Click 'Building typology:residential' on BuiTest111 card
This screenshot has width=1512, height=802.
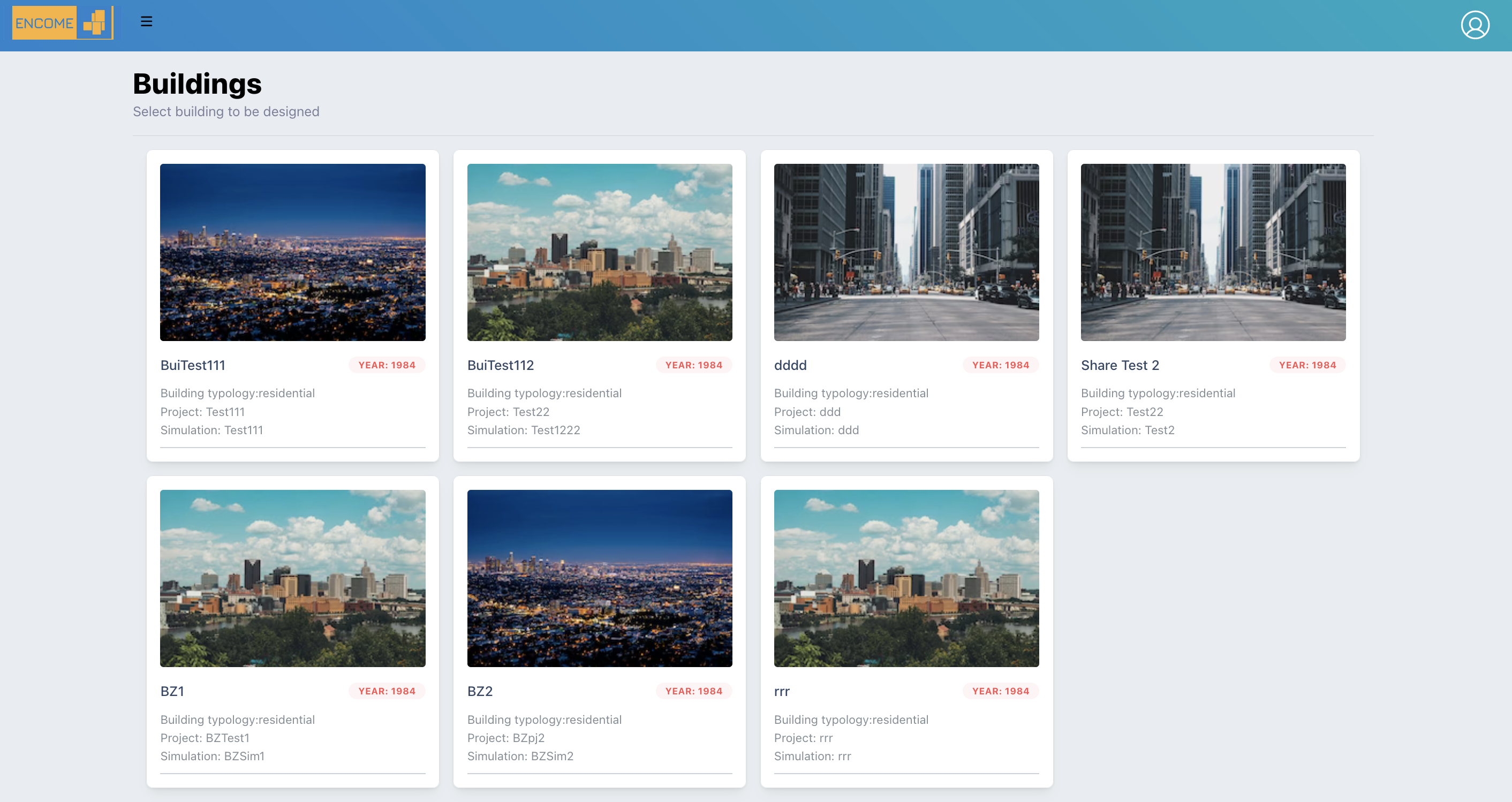coord(238,393)
